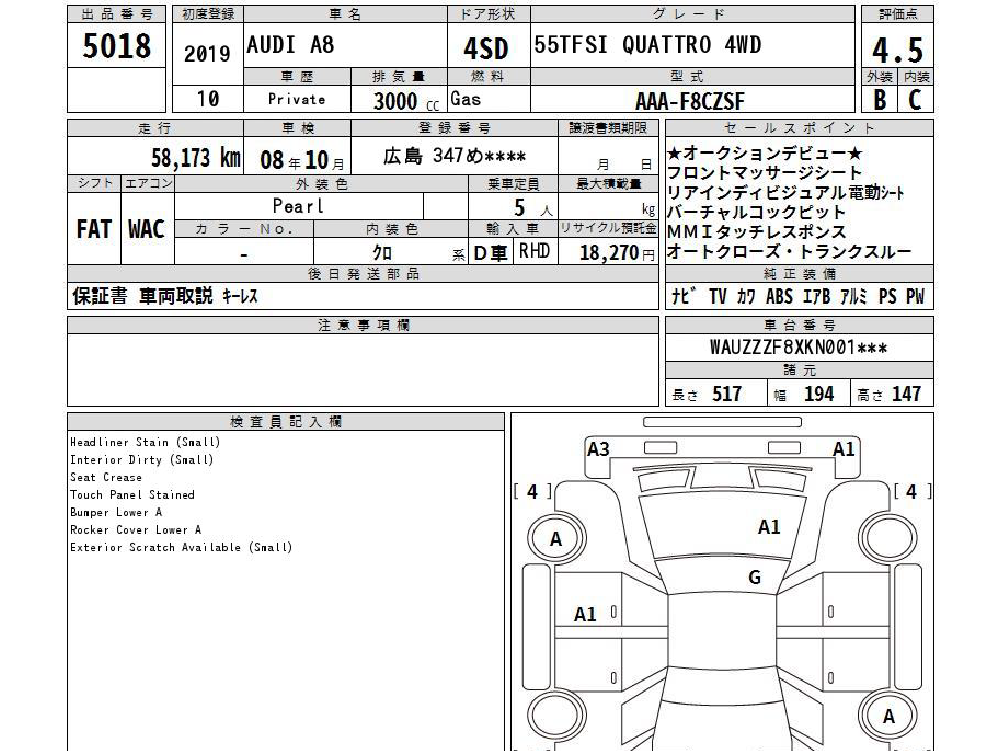Click the exterior grade B

pyautogui.click(x=880, y=100)
